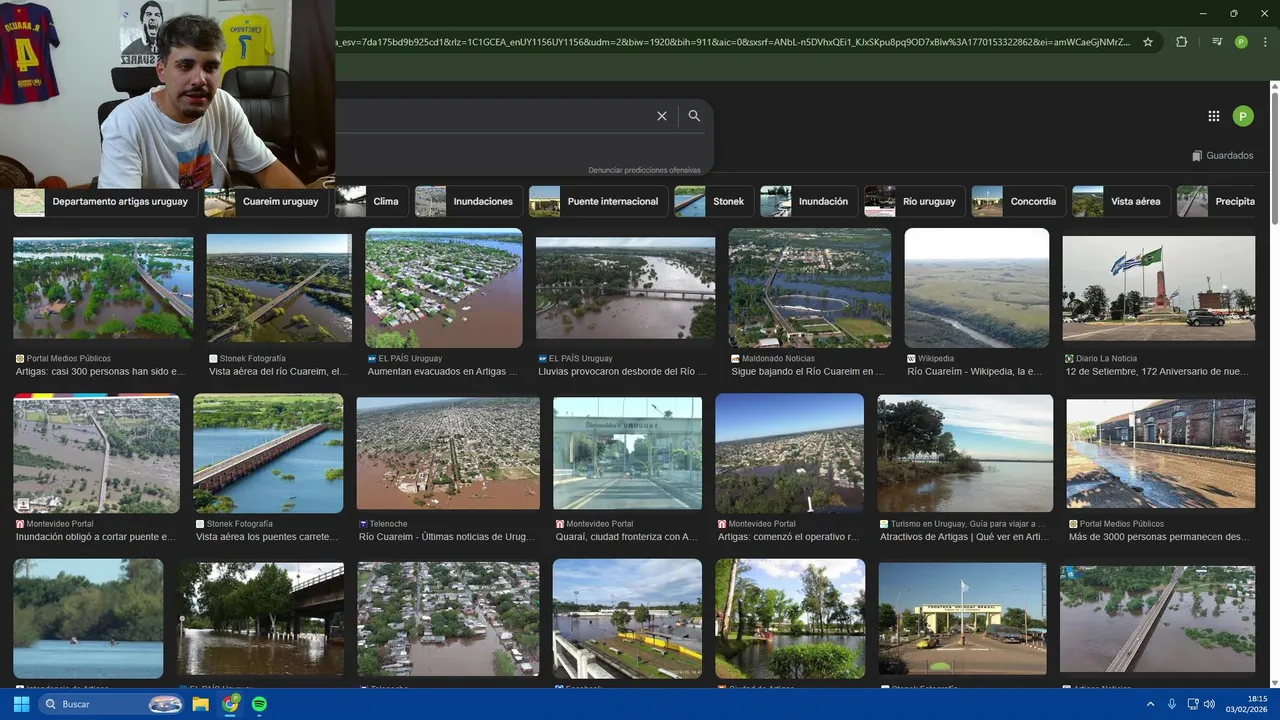Select the Inundaciones filter chip
1280x720 pixels.
pyautogui.click(x=468, y=201)
